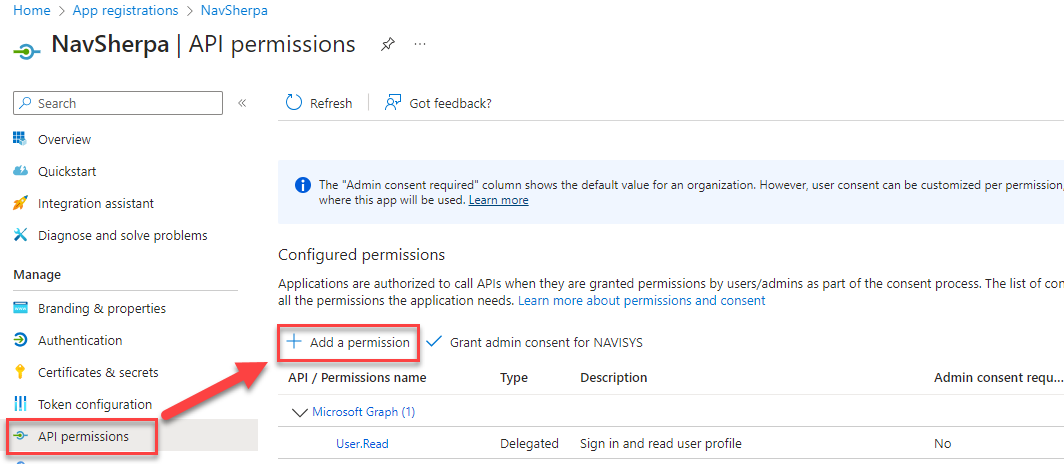
Task: Click the API permissions sidebar icon
Action: tap(20, 436)
